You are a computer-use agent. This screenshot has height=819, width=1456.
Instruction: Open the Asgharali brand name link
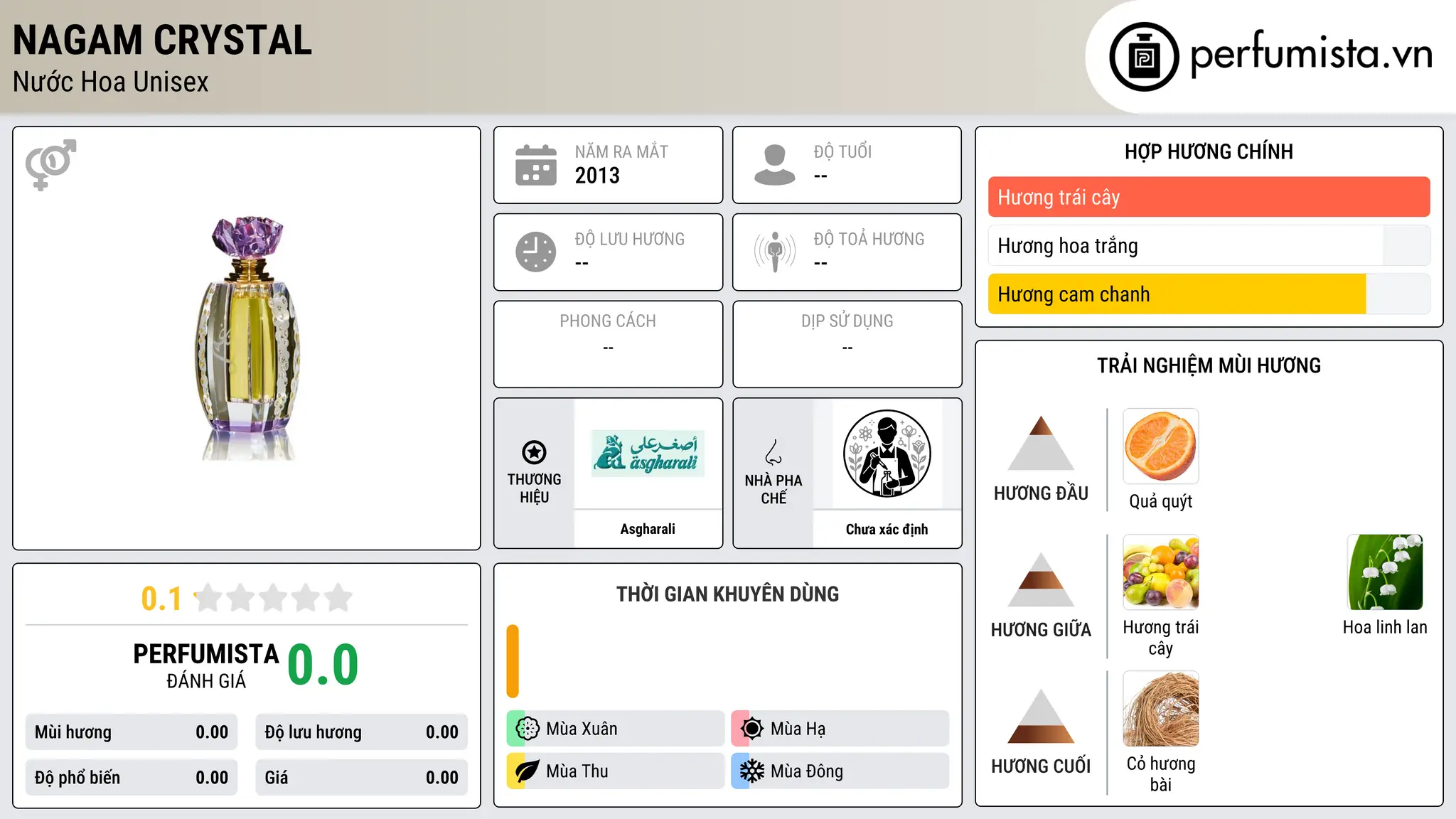point(648,529)
